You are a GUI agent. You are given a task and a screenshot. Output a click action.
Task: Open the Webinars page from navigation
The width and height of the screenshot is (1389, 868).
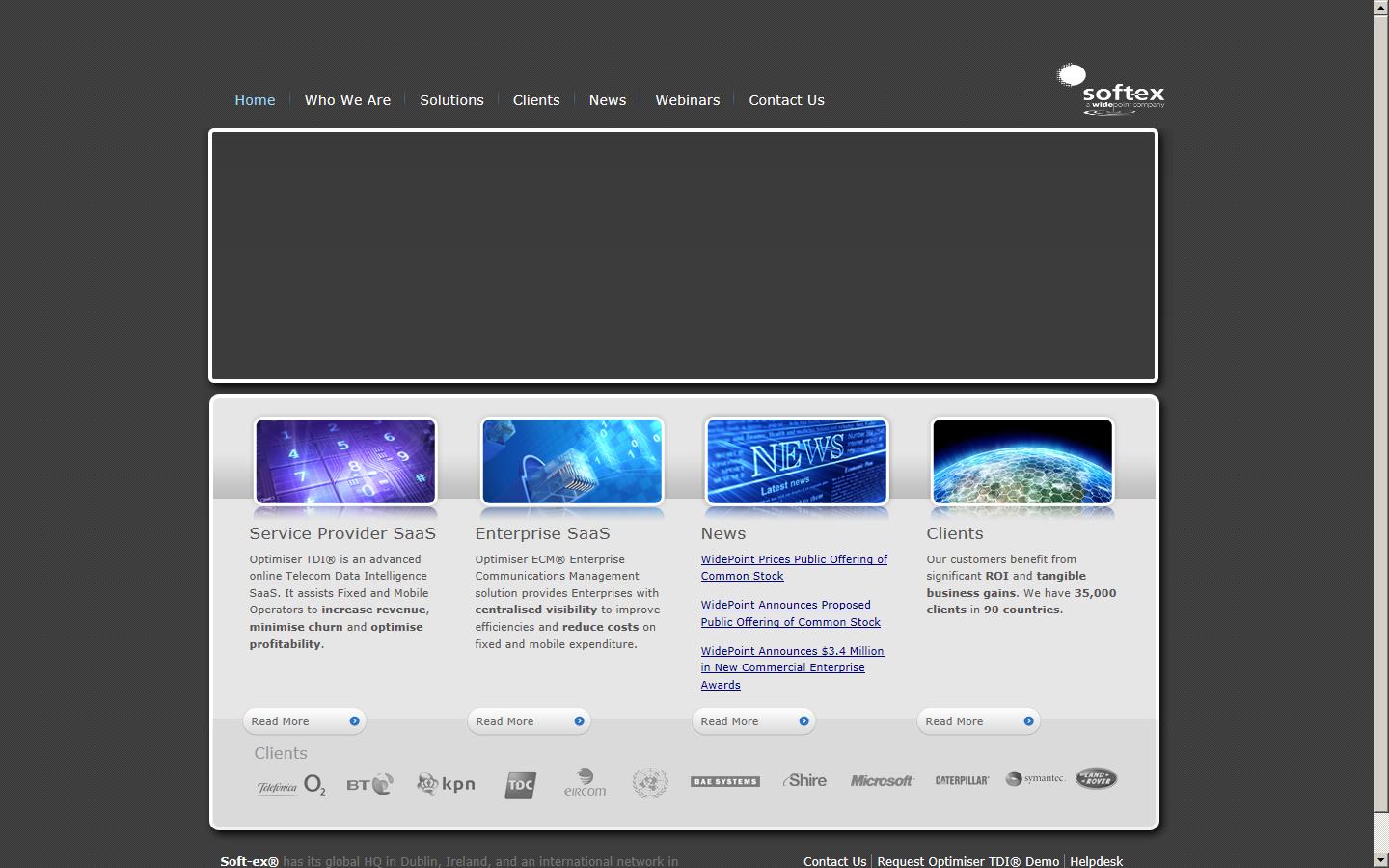(687, 100)
